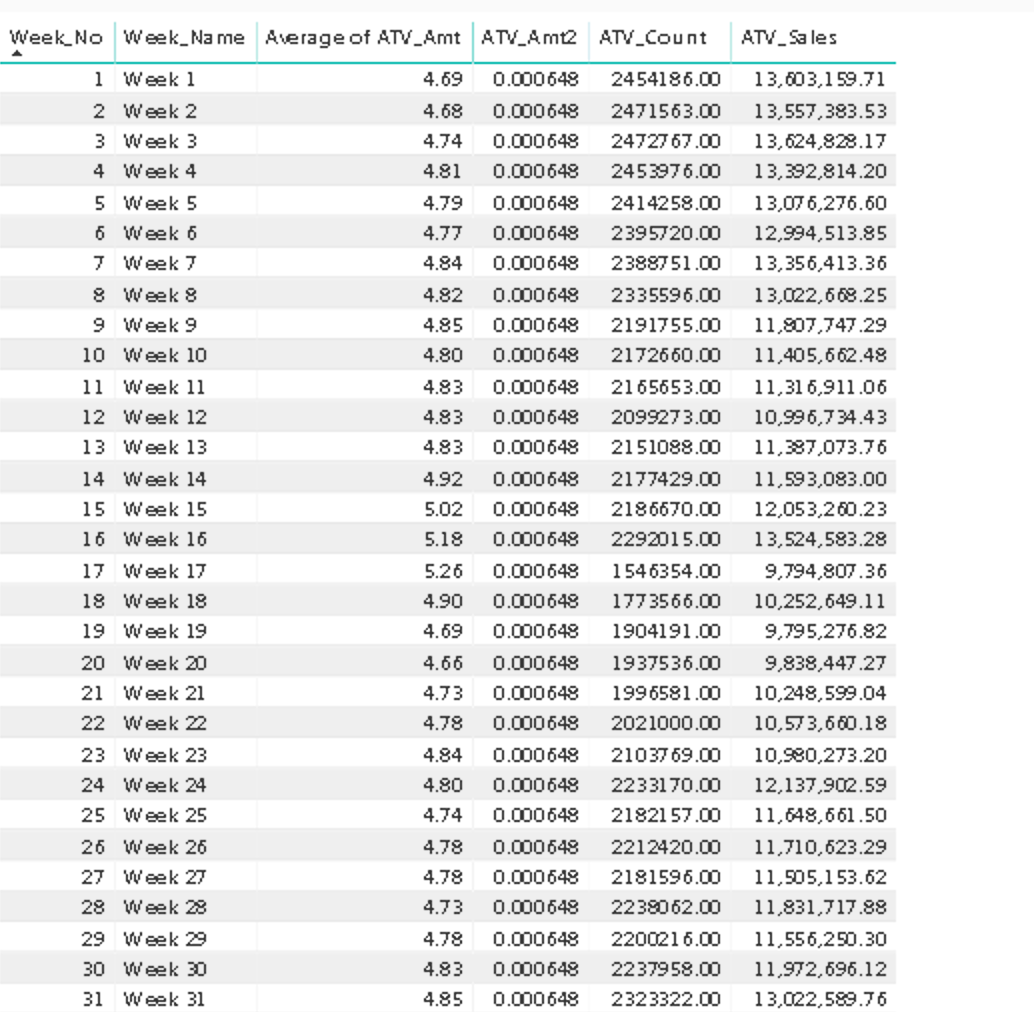Select the 'Week 29' name cell
This screenshot has width=1034, height=1012.
(165, 939)
